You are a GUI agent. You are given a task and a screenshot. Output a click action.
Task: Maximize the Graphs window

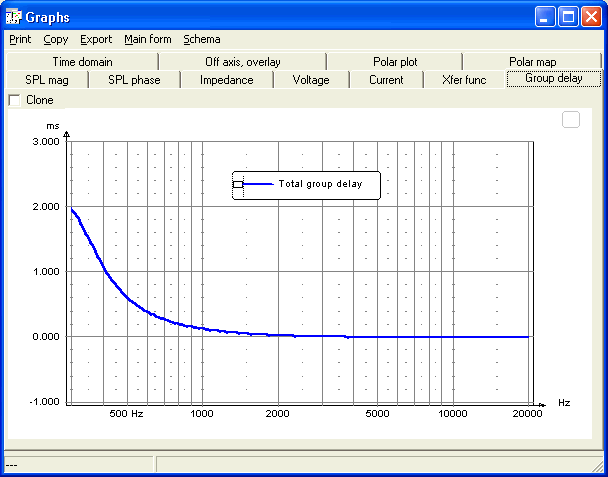(x=568, y=17)
